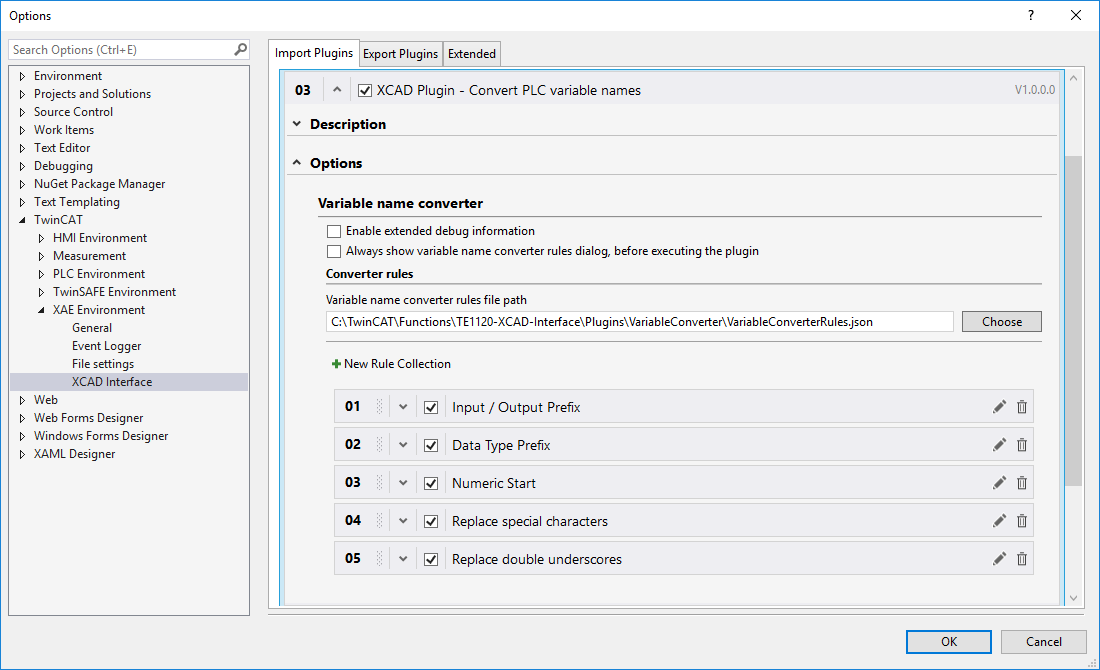Click the search magnifier icon
The width and height of the screenshot is (1100, 670).
pyautogui.click(x=240, y=49)
